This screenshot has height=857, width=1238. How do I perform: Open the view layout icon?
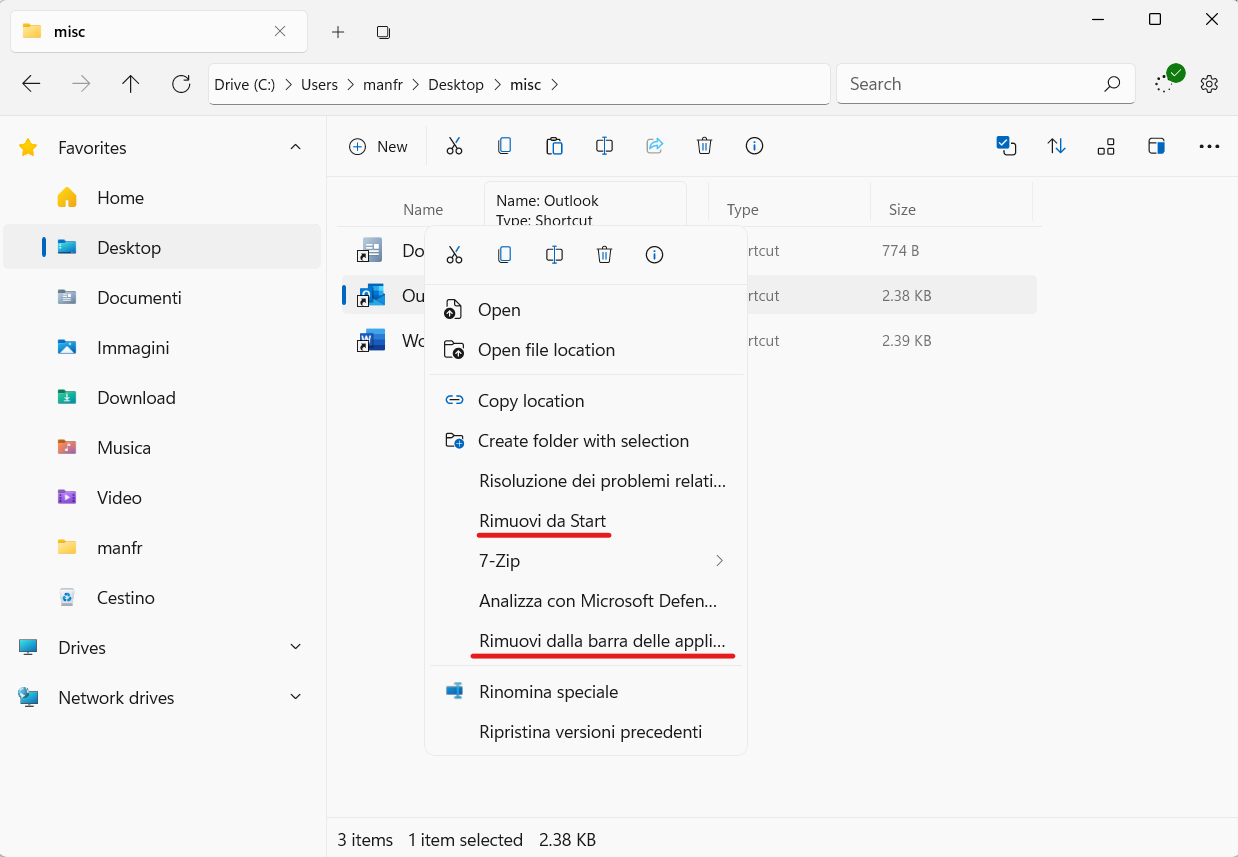coord(1106,146)
